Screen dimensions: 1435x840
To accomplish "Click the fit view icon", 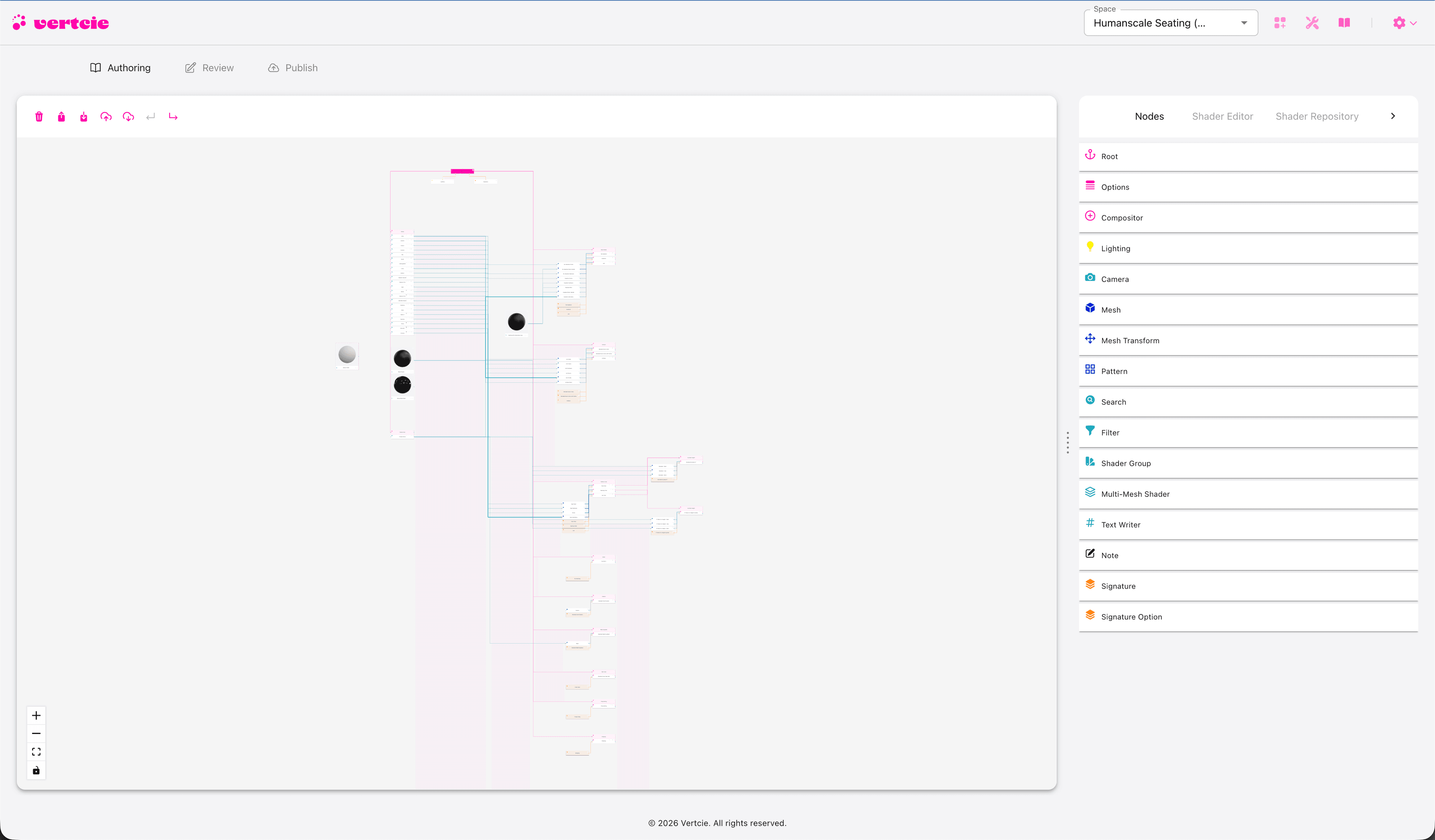I will click(x=37, y=752).
